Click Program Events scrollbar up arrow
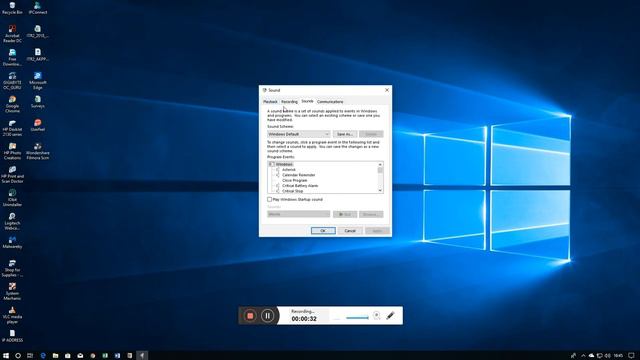The image size is (640, 360). point(380,164)
